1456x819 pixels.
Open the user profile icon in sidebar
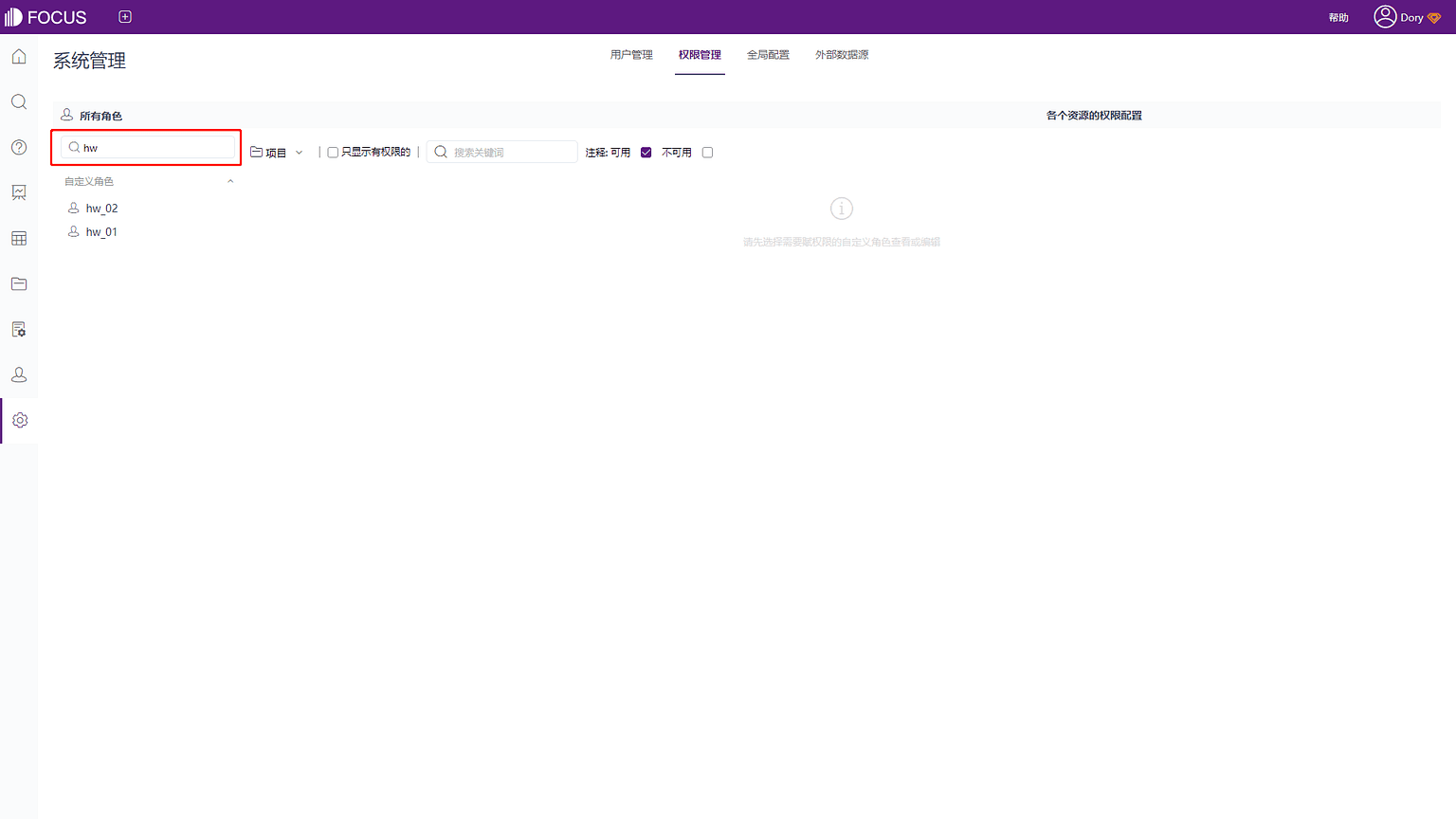19,375
